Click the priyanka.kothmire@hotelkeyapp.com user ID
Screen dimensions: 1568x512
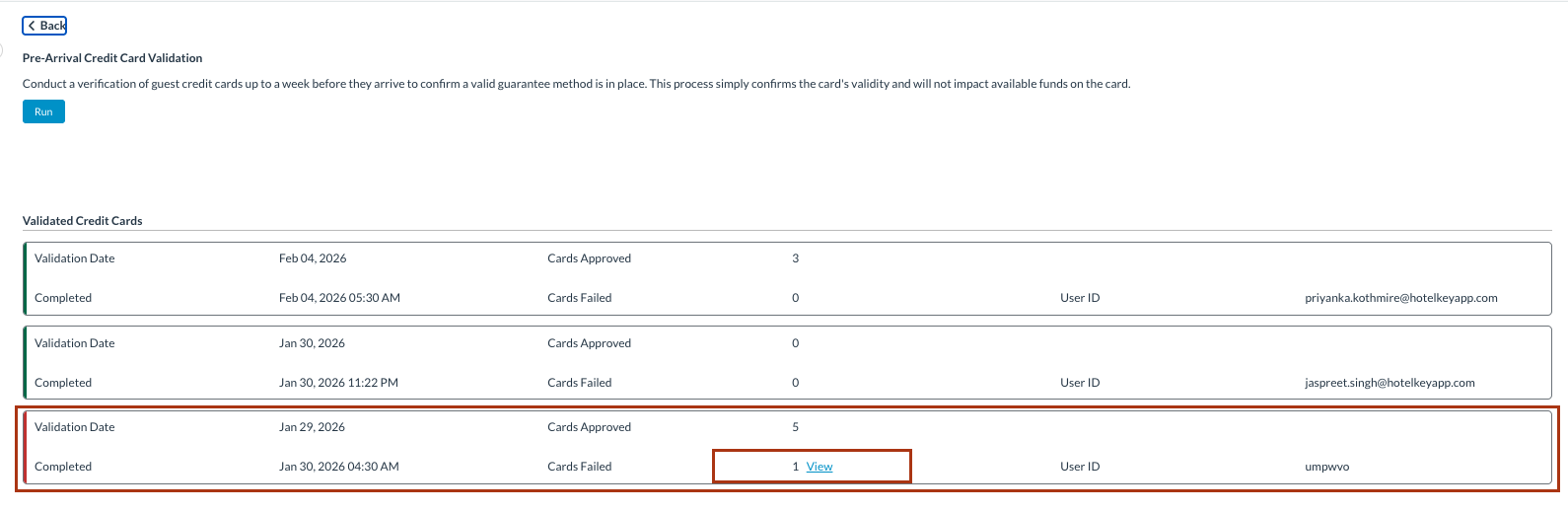(1400, 298)
